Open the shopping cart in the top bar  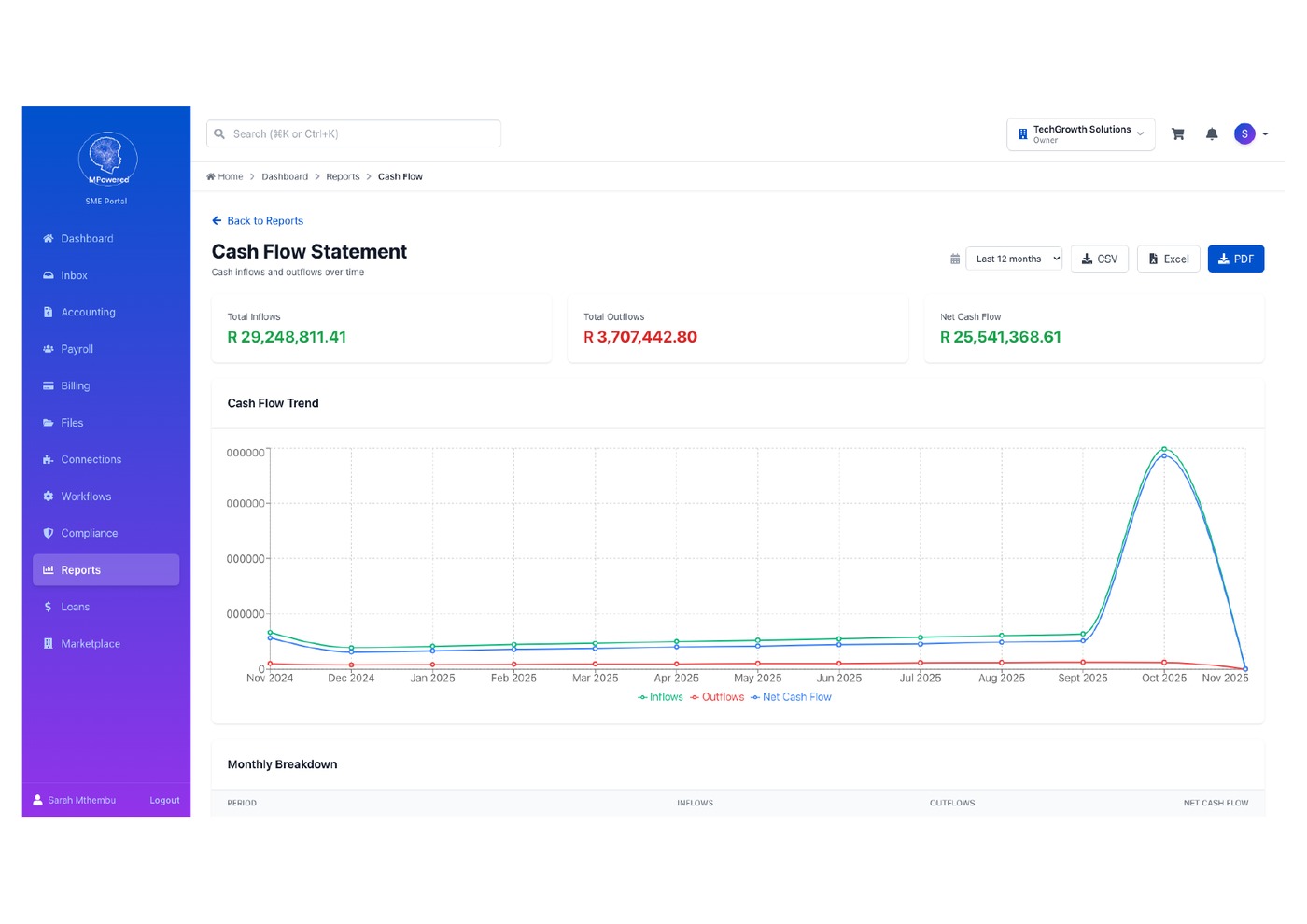click(1177, 133)
